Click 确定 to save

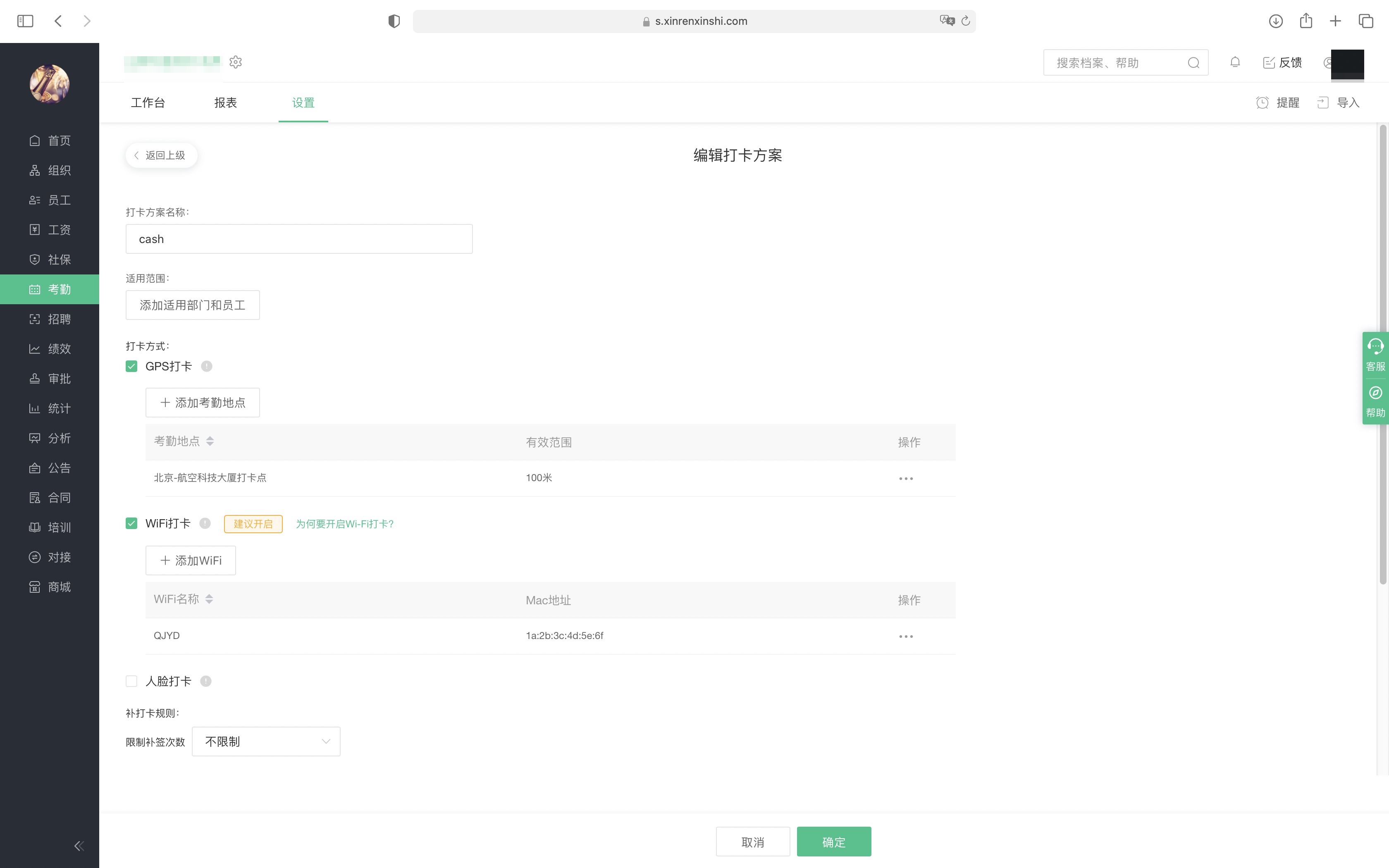833,842
